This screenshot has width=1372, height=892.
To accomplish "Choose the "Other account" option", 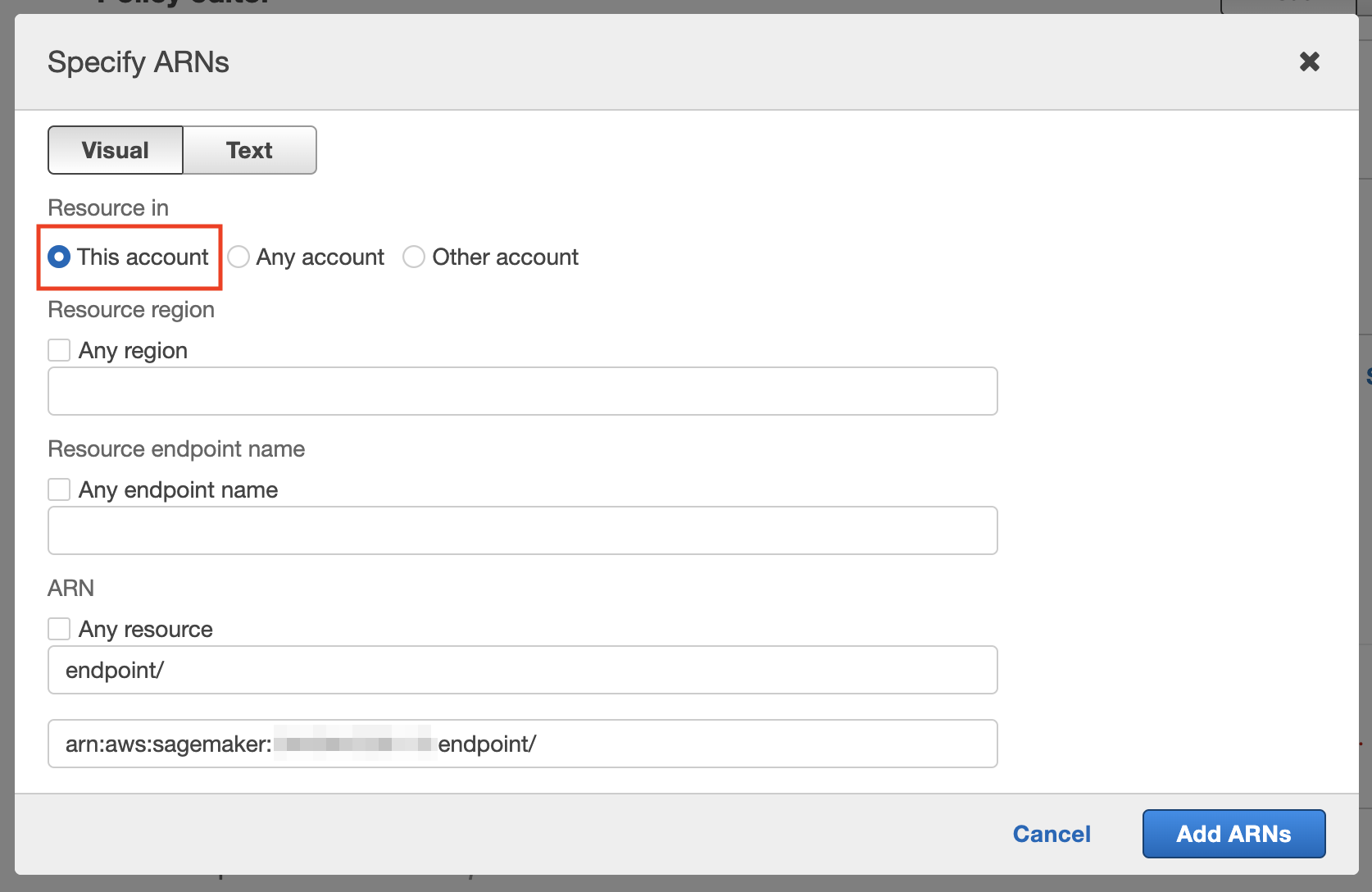I will tap(414, 257).
